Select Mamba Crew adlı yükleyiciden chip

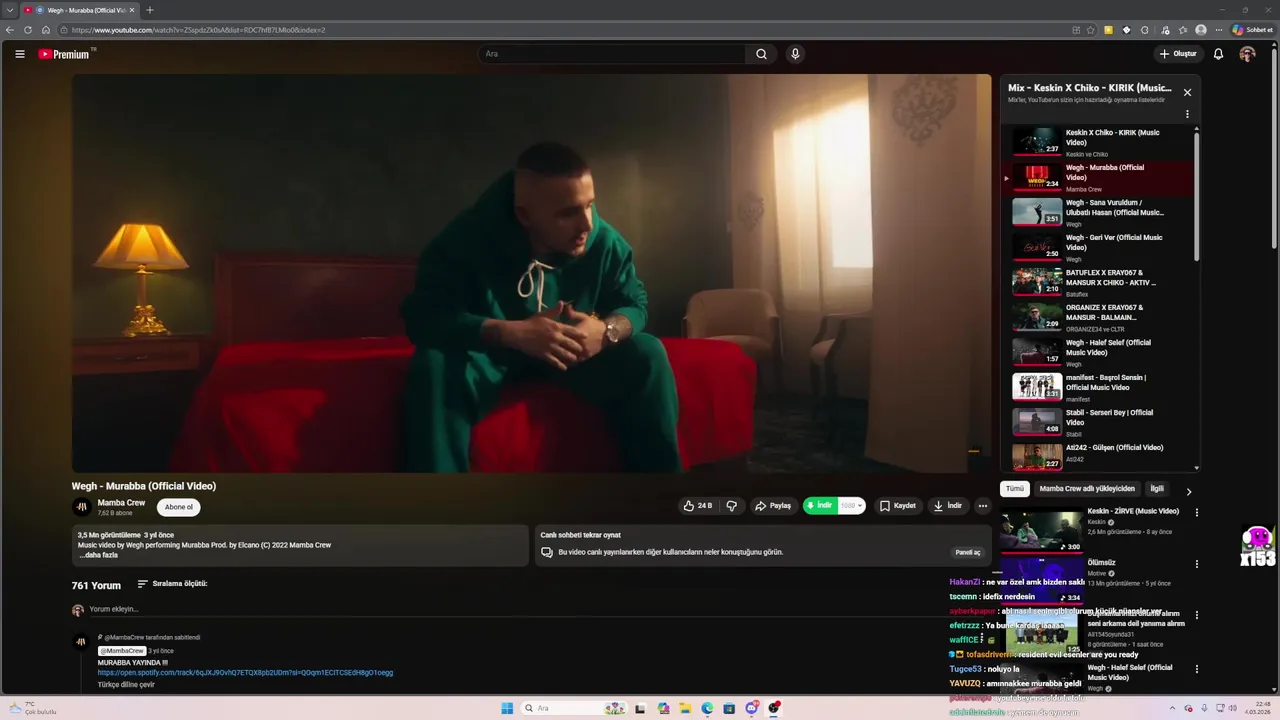pyautogui.click(x=1087, y=489)
